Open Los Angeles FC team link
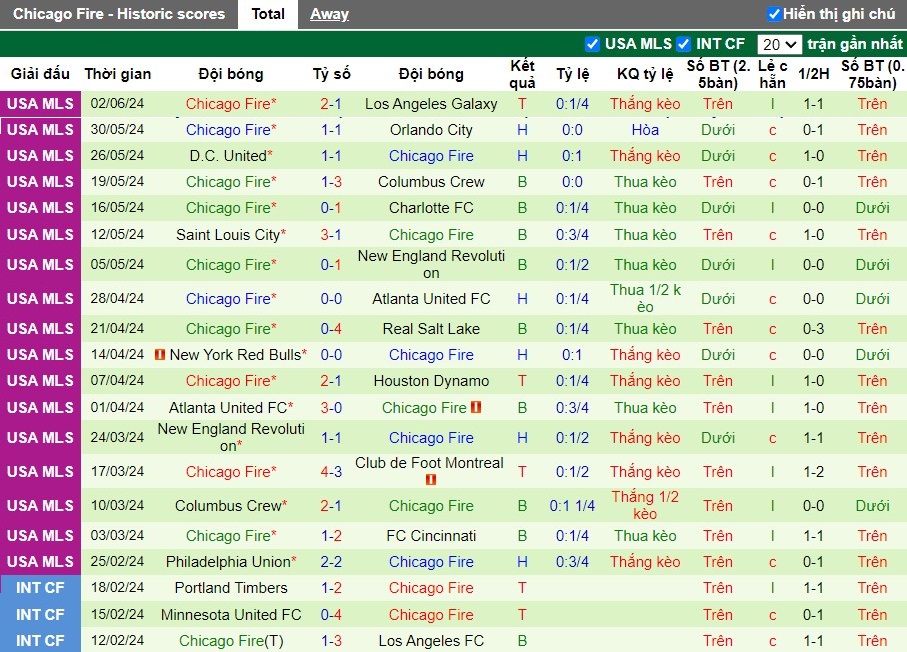 (431, 641)
